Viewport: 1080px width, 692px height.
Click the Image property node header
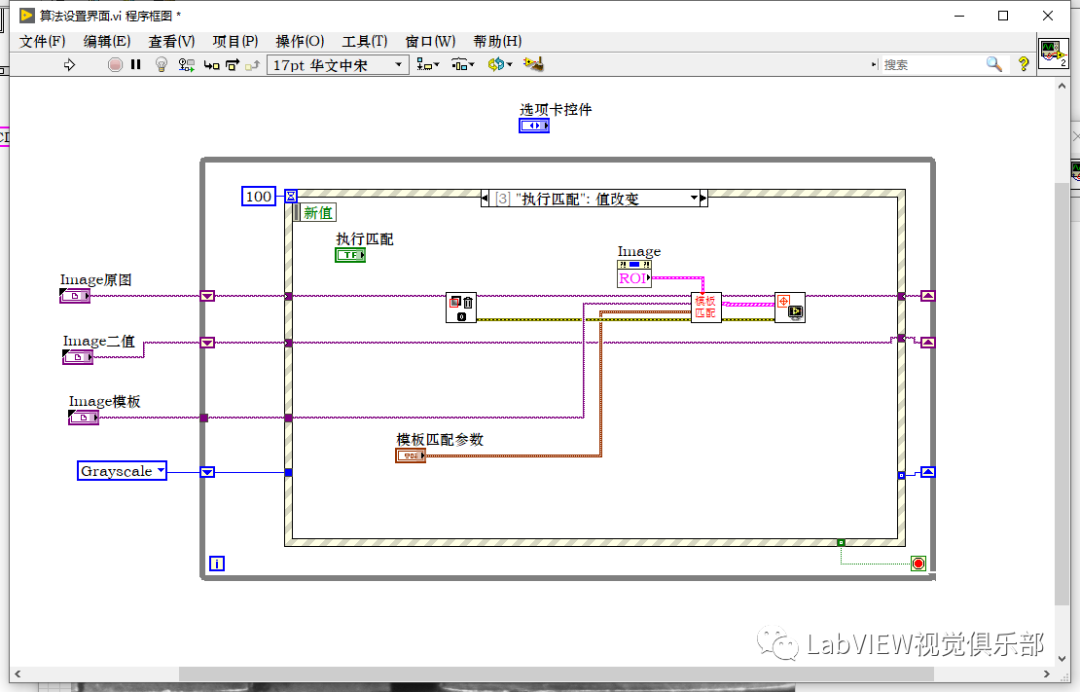[634, 265]
